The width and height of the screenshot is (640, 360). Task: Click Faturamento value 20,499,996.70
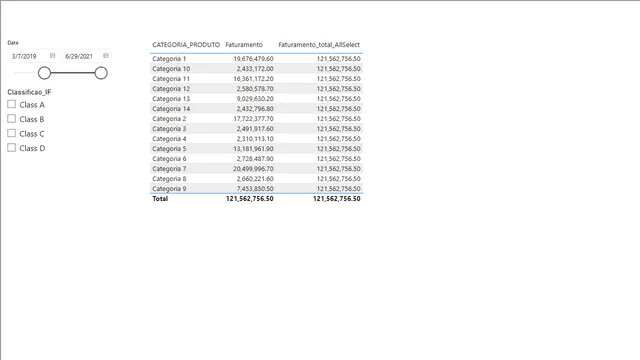[x=253, y=169]
